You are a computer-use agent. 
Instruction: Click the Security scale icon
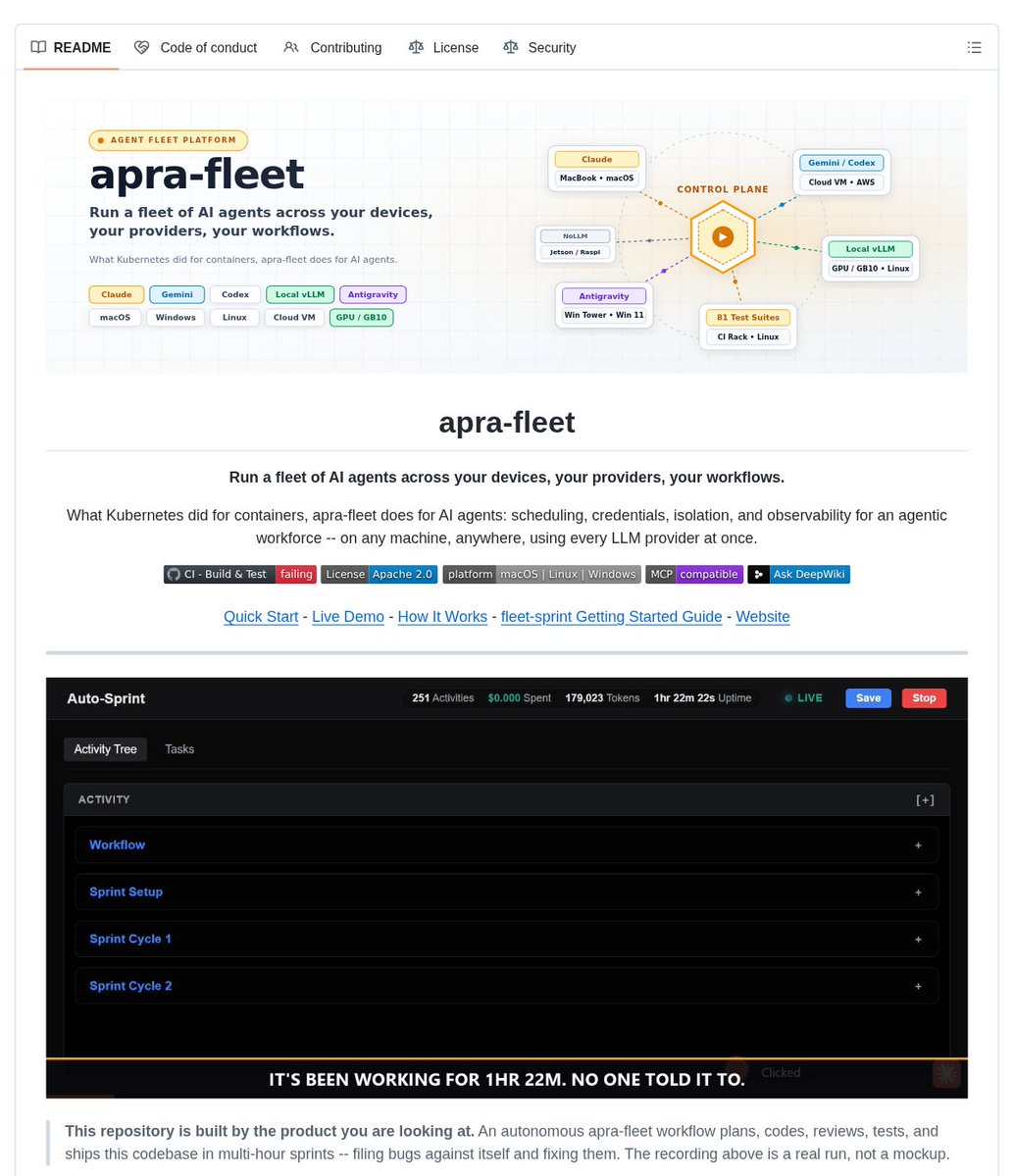[x=511, y=47]
